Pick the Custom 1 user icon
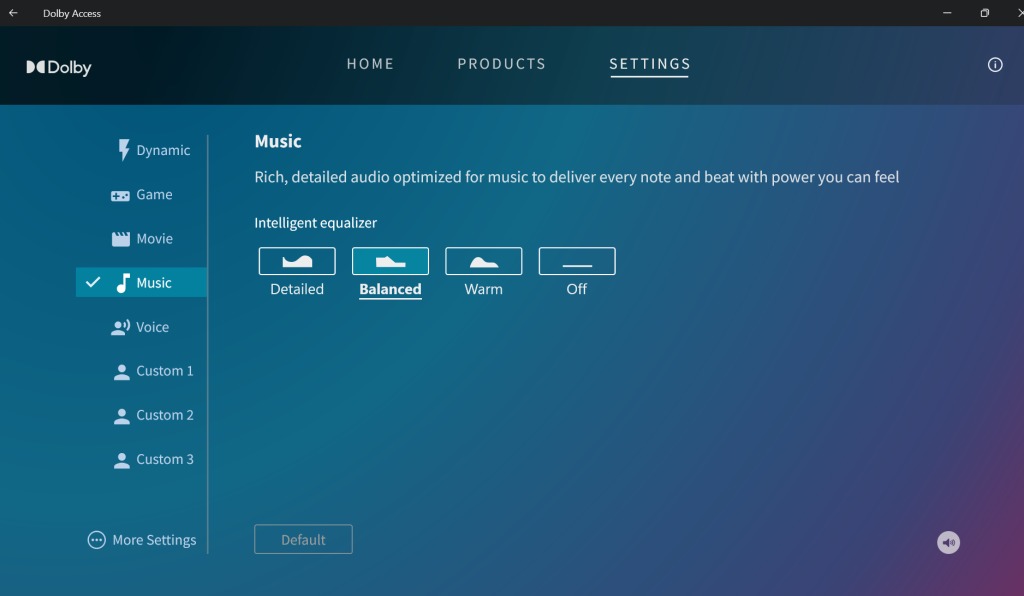The height and width of the screenshot is (596, 1024). tap(121, 372)
